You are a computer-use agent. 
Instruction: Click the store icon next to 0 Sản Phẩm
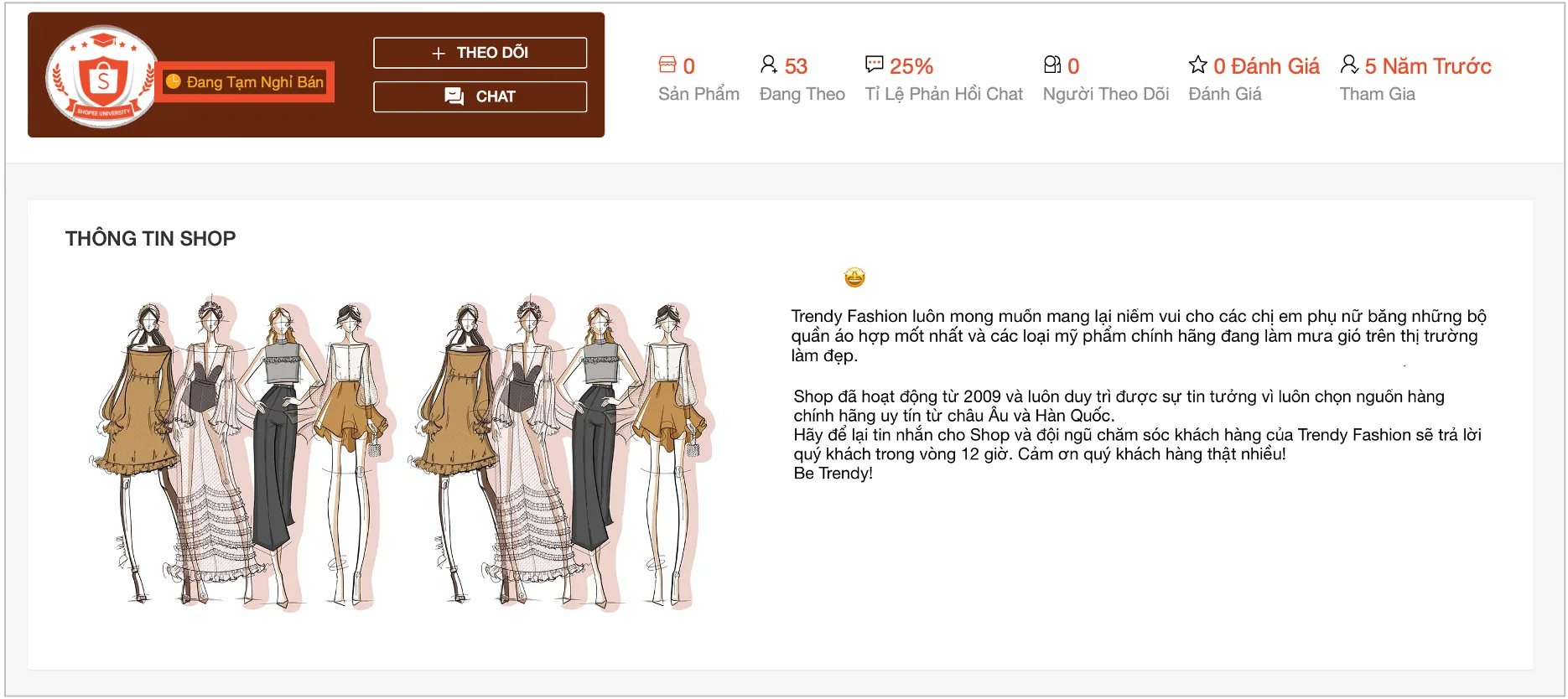pyautogui.click(x=667, y=65)
